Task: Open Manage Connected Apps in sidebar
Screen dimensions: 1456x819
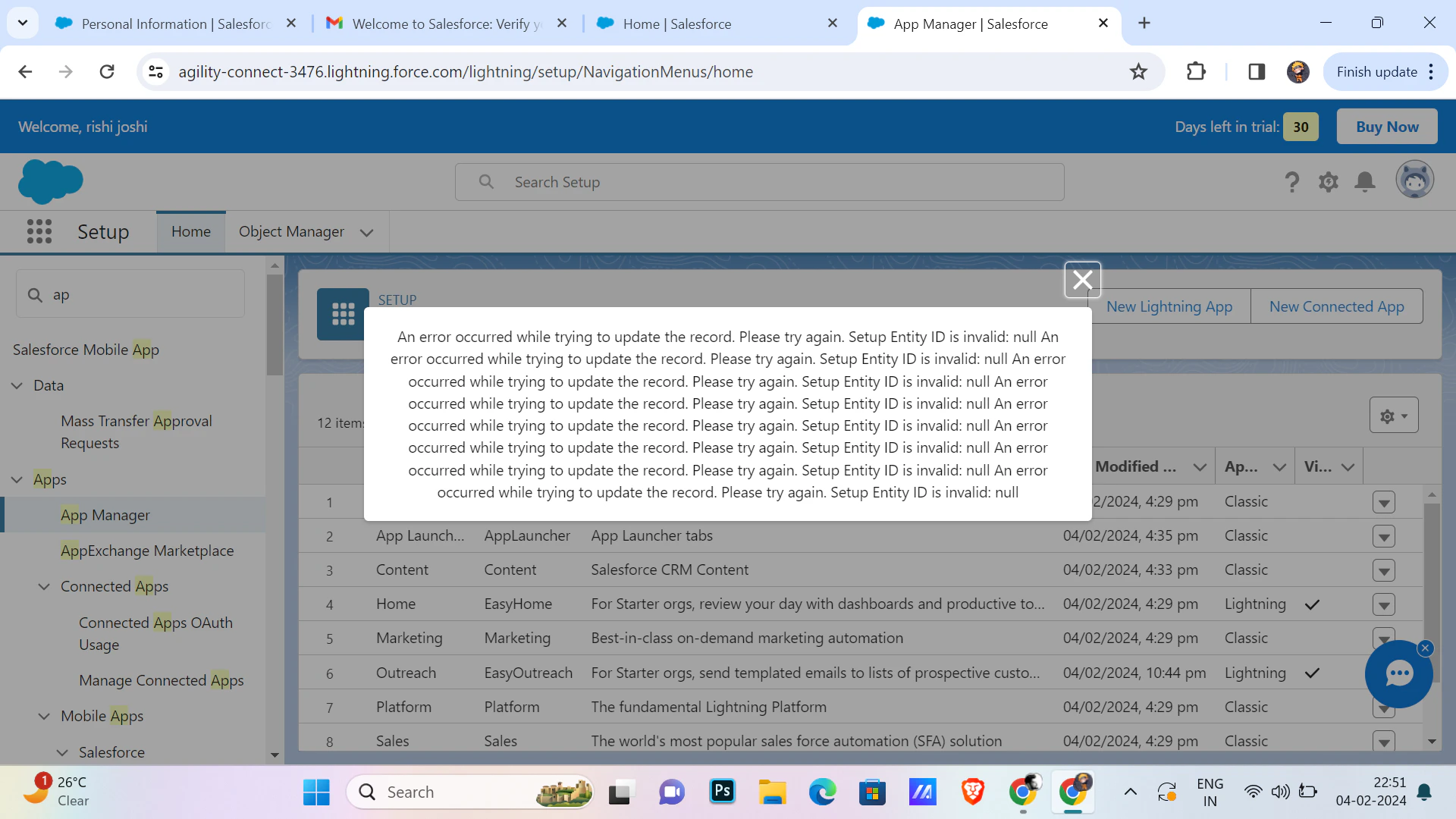Action: [x=162, y=681]
